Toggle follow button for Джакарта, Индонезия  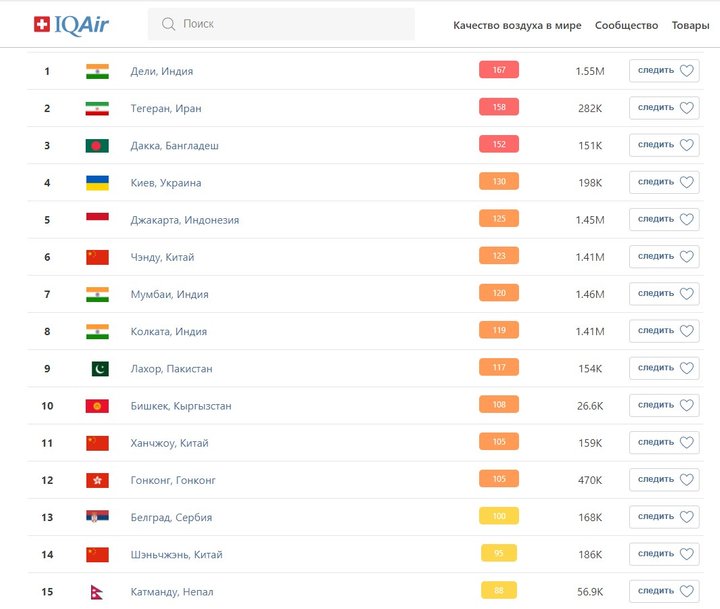(664, 220)
